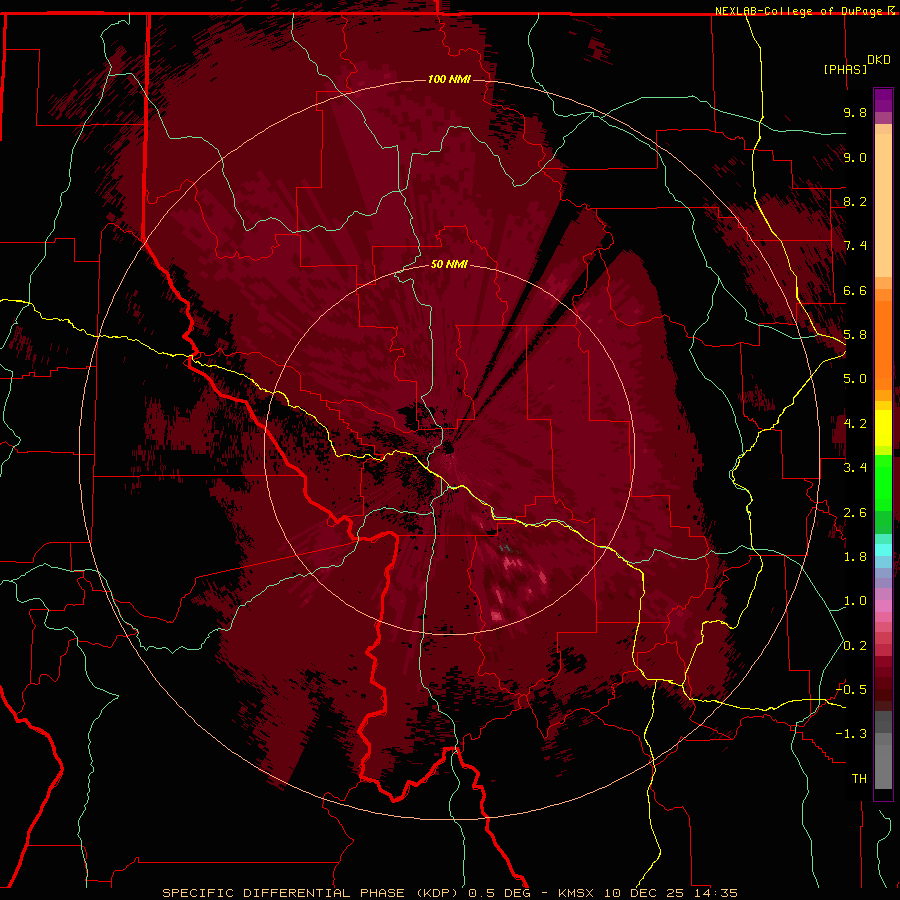Click the 2.6 value on the color scale

point(855,513)
